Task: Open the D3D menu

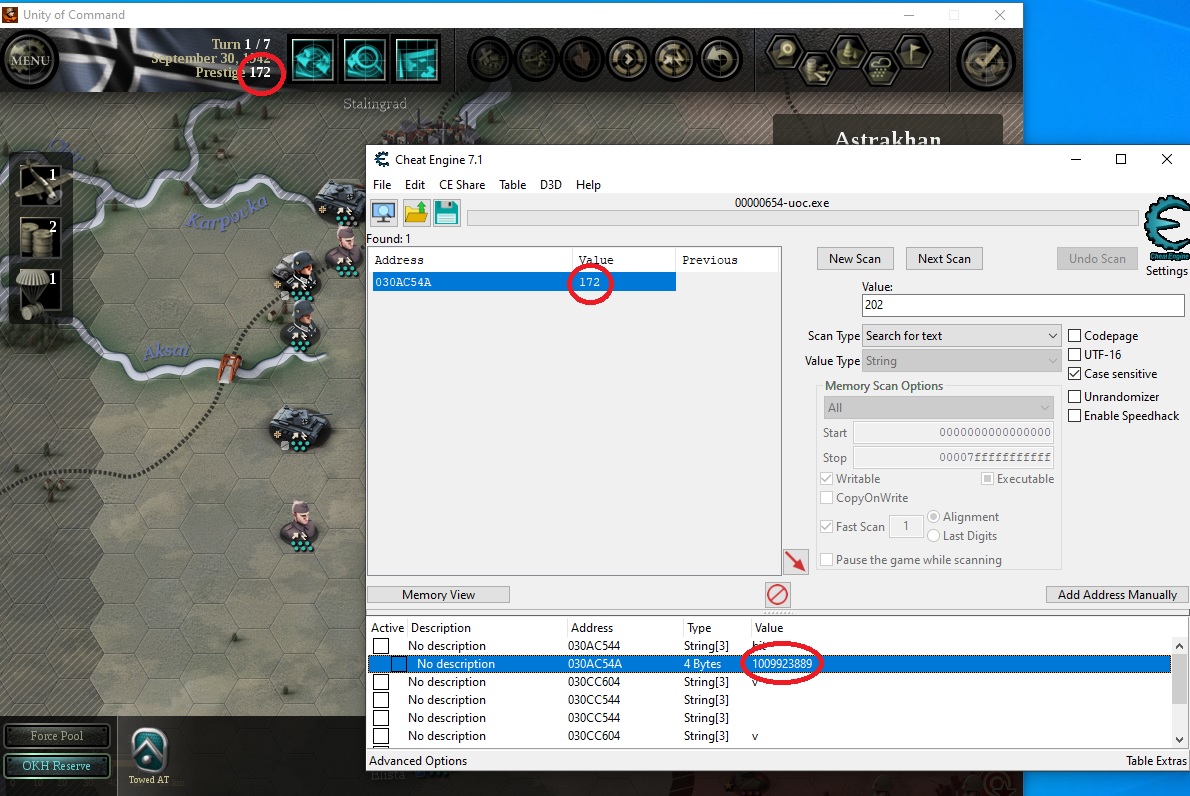Action: pyautogui.click(x=551, y=185)
